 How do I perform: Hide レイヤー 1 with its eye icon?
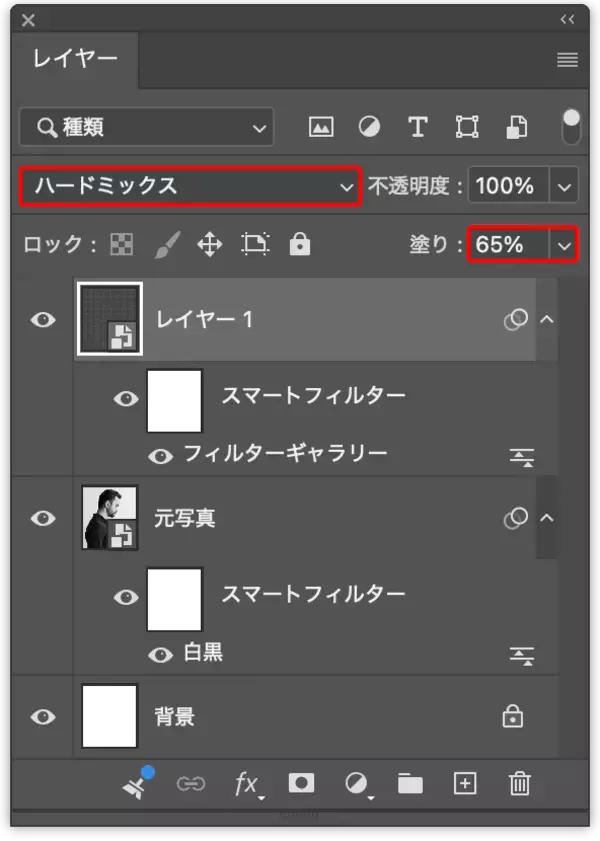pos(43,320)
